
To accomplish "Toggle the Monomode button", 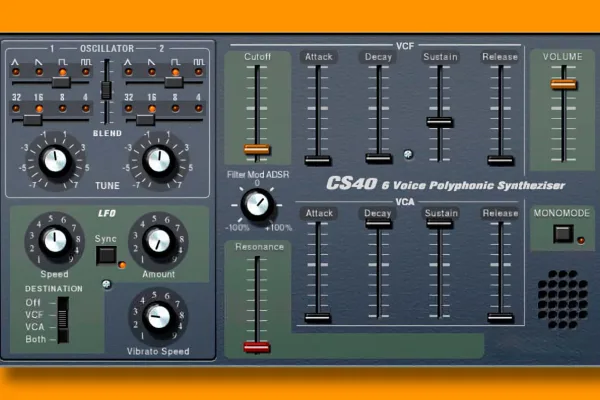I will (x=563, y=233).
